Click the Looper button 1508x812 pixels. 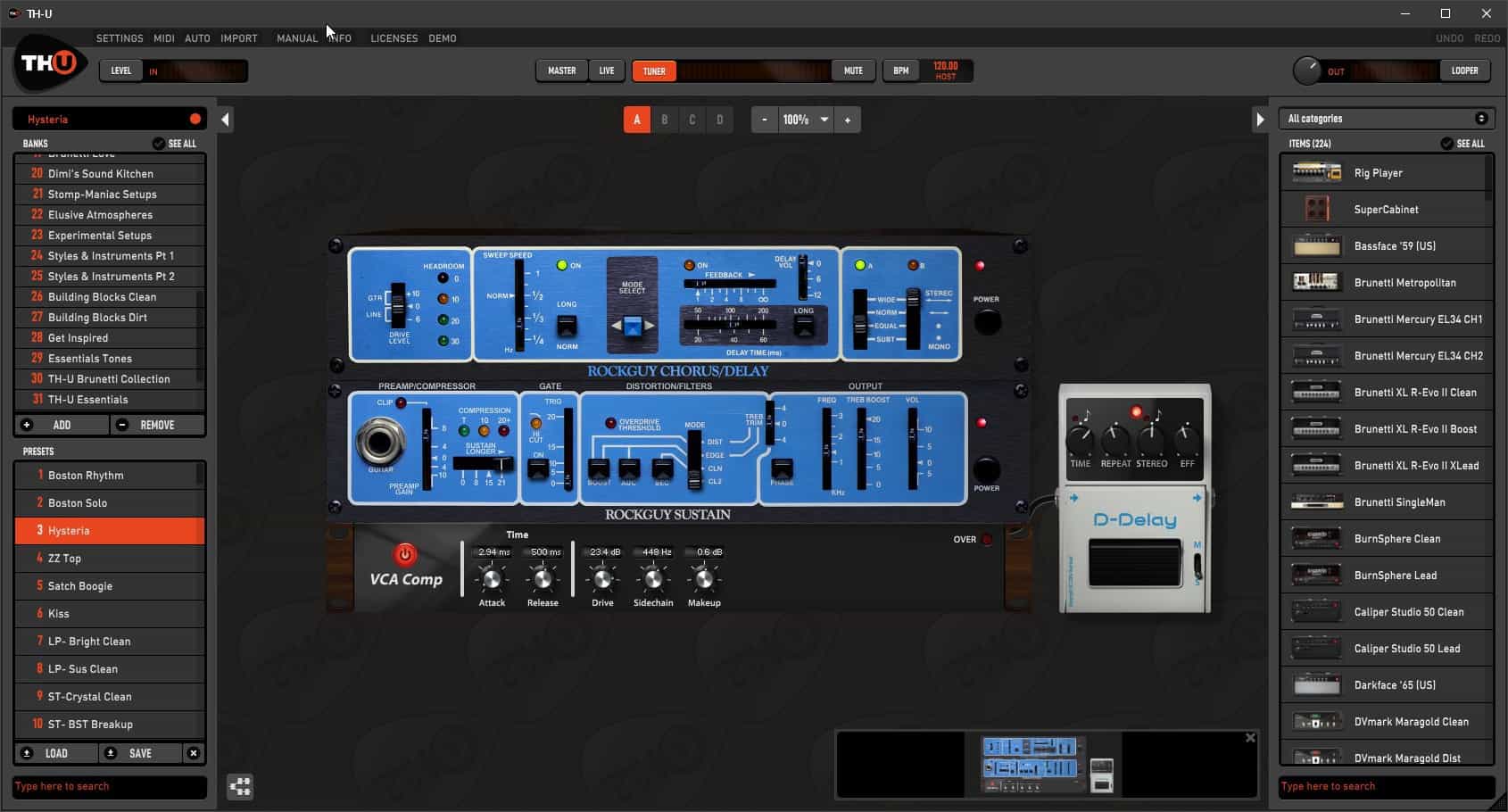click(1464, 71)
